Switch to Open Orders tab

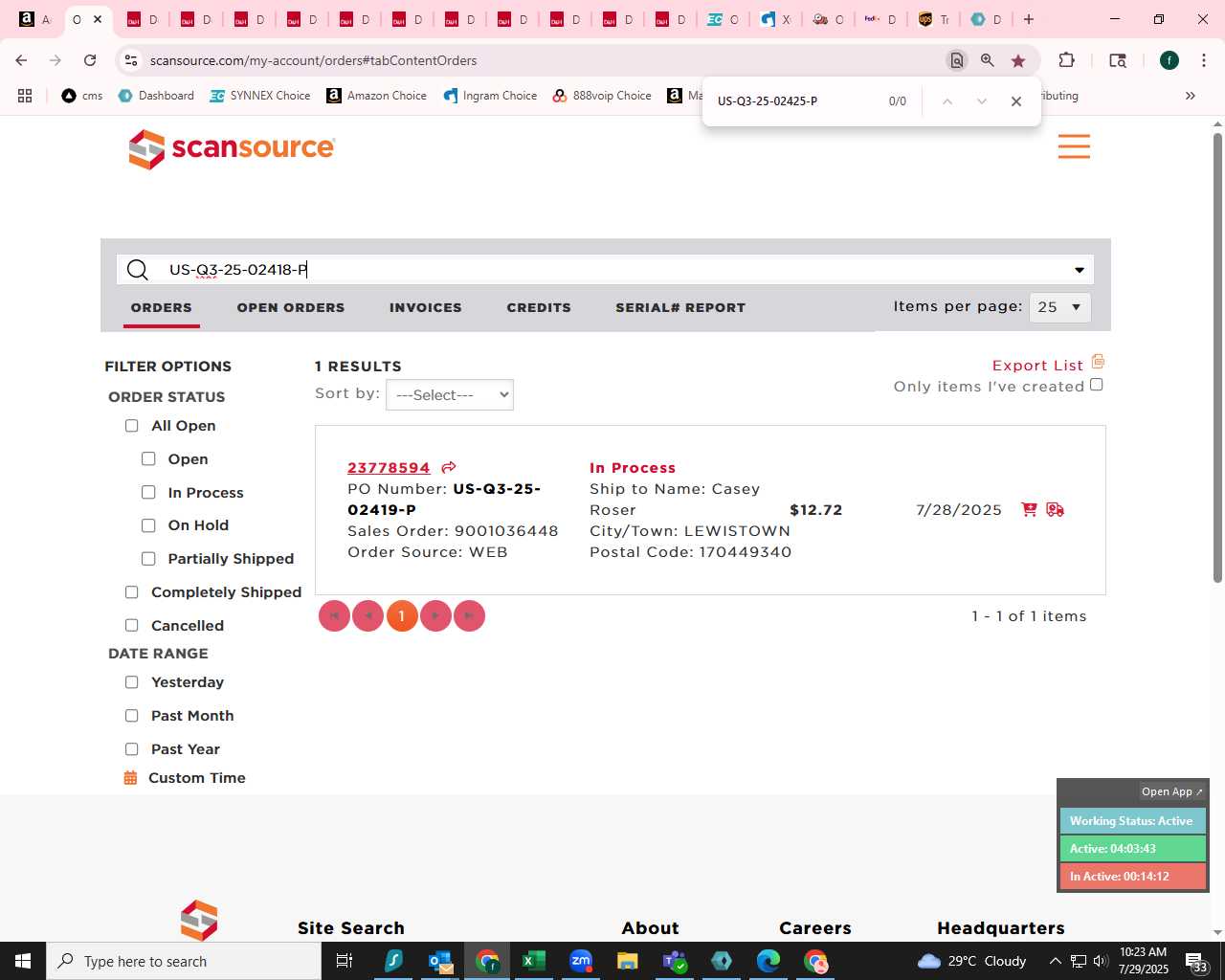click(x=291, y=307)
